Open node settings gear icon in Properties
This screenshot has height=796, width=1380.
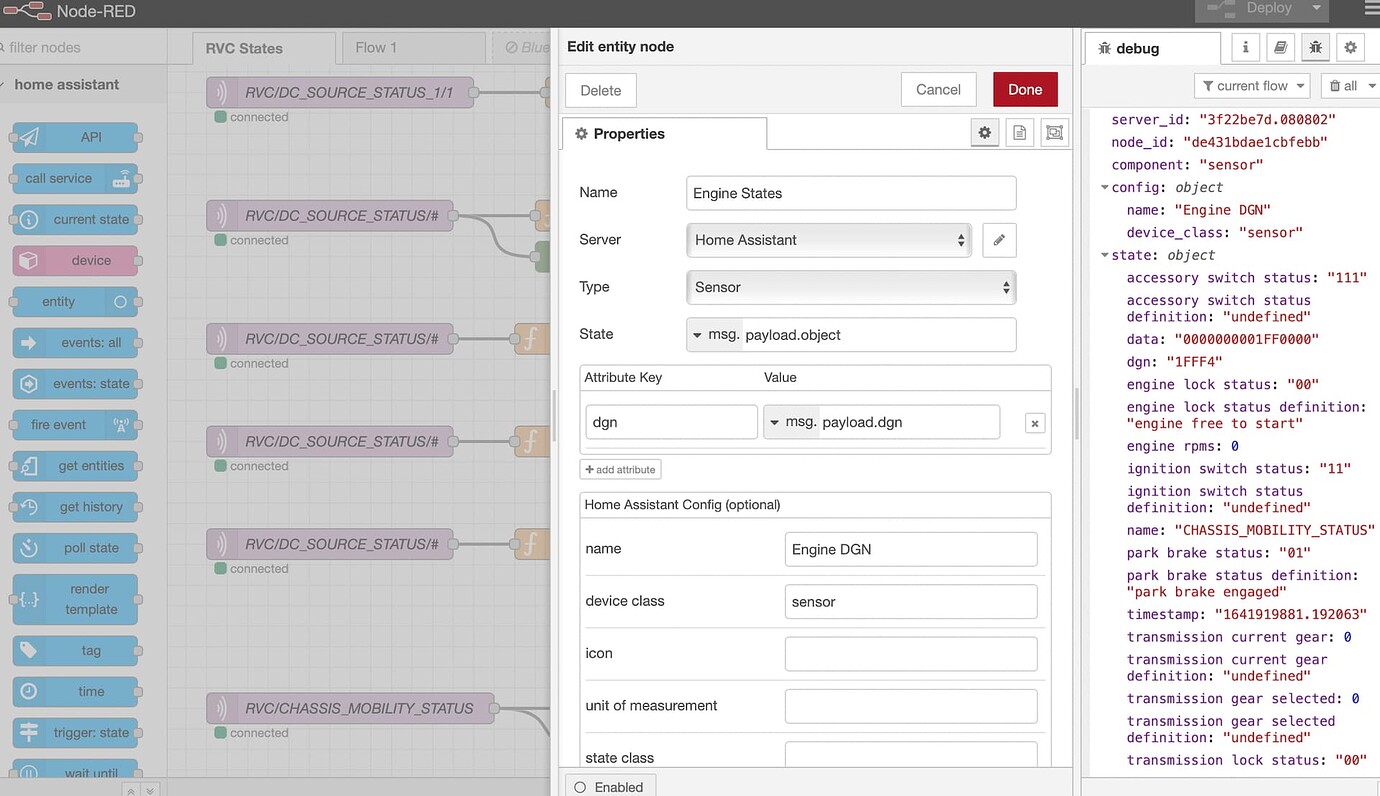point(985,133)
